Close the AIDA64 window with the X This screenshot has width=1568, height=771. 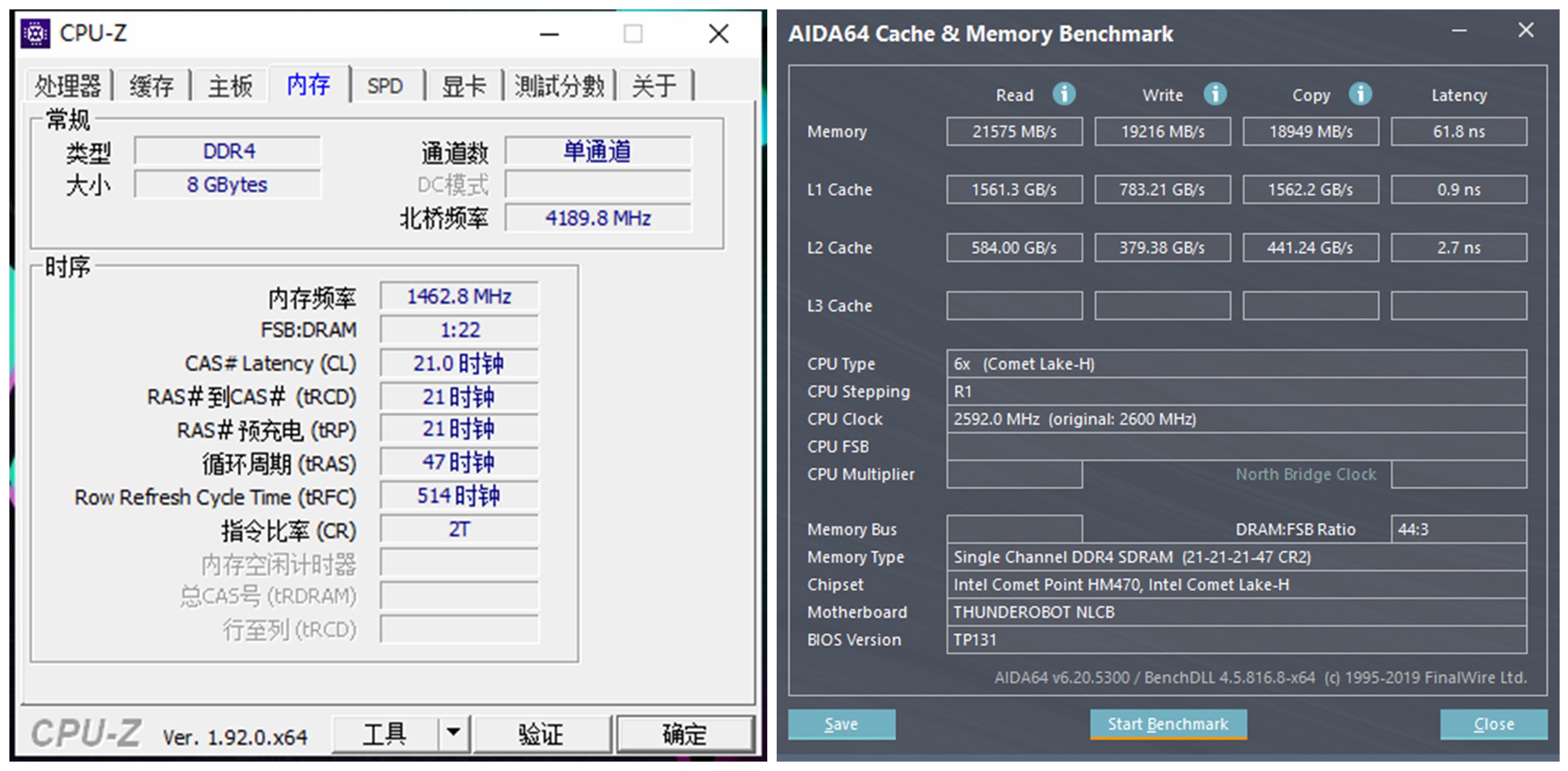pyautogui.click(x=1525, y=30)
